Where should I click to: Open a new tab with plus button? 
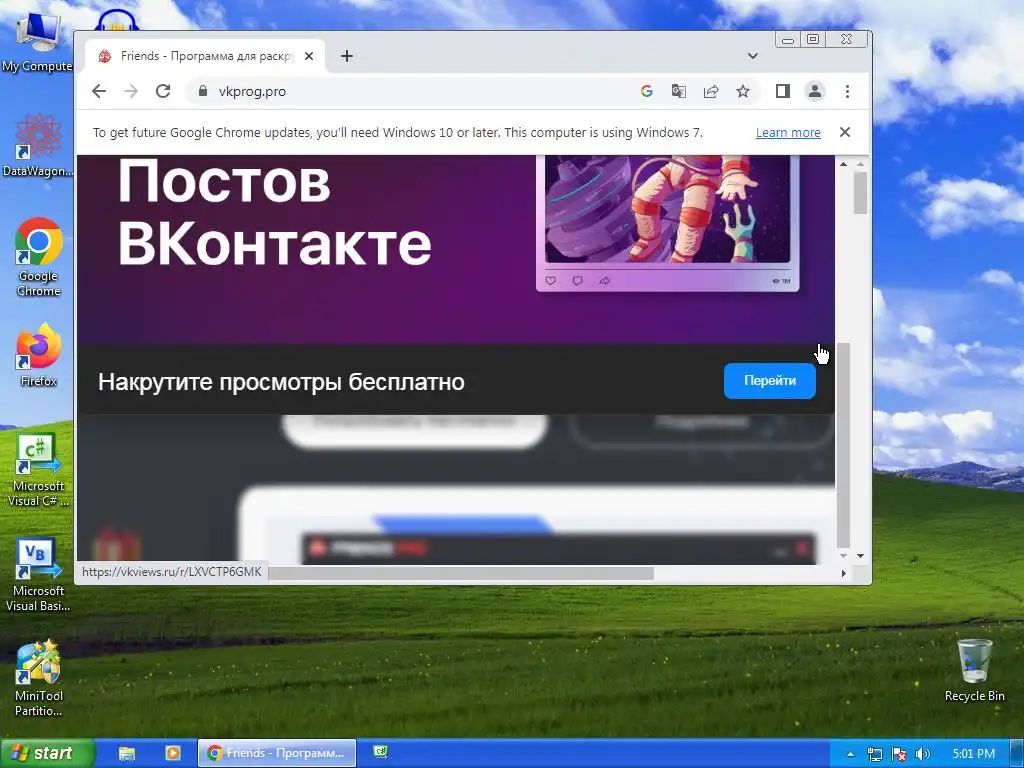[347, 56]
